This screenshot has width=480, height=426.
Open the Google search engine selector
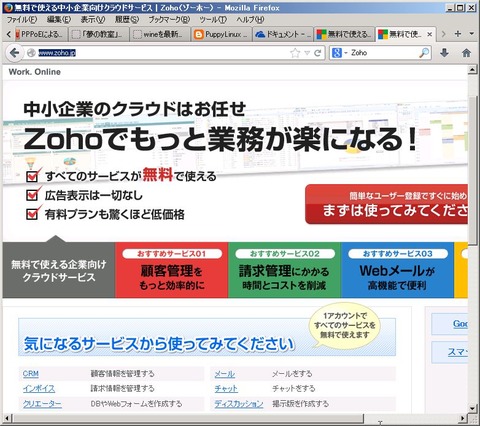[x=339, y=53]
